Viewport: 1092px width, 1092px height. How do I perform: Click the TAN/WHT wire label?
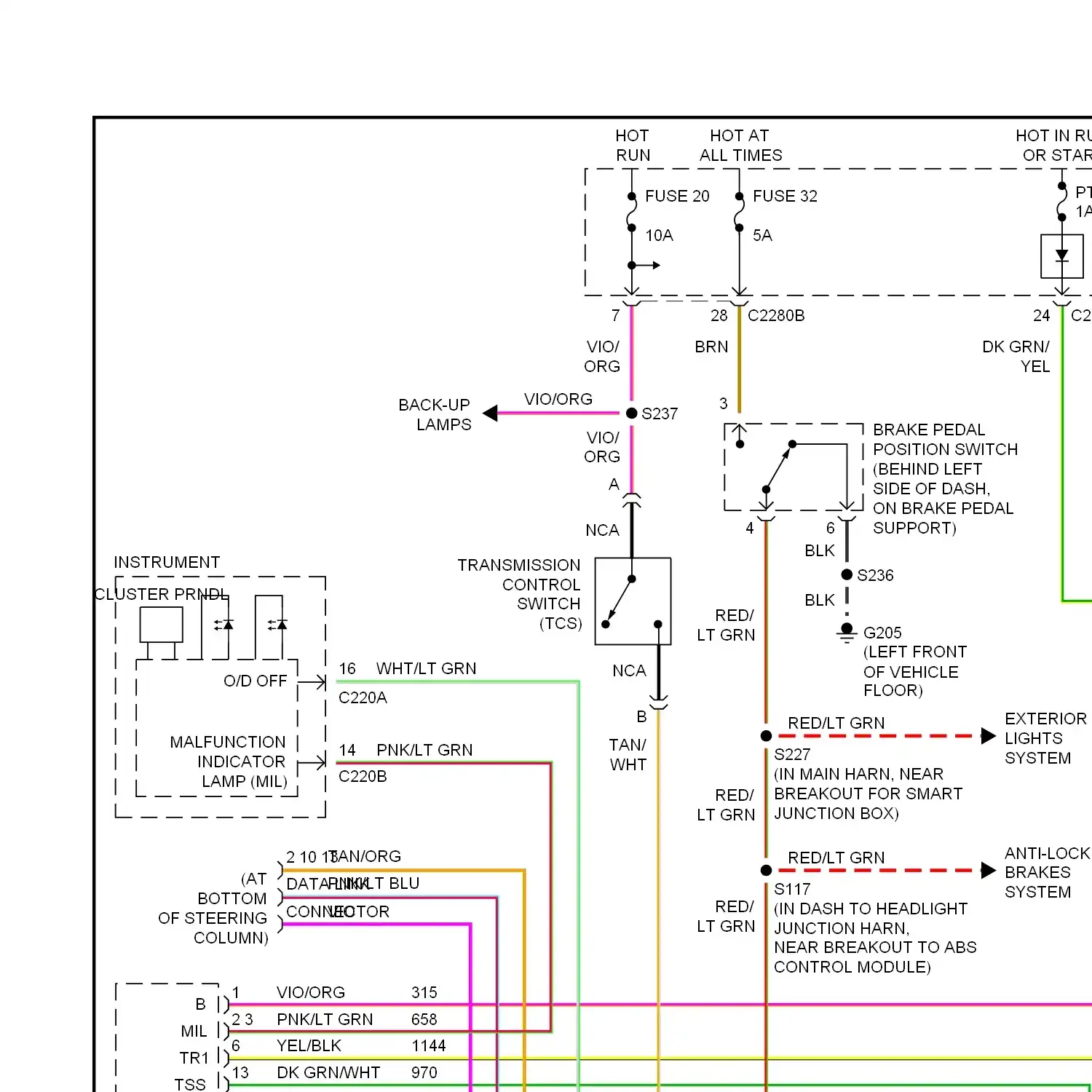[x=628, y=754]
